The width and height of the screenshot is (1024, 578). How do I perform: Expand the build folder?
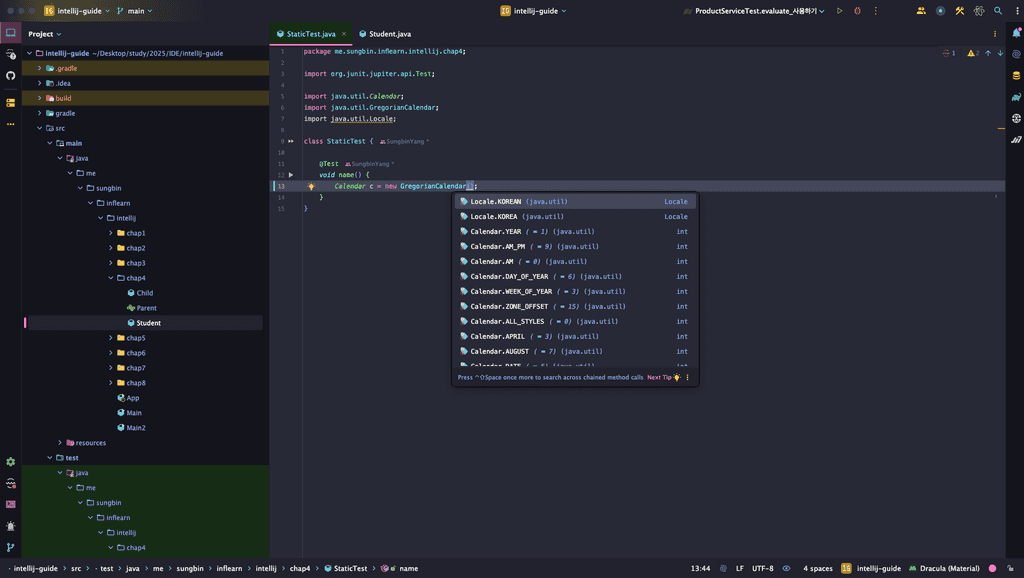pyautogui.click(x=40, y=99)
